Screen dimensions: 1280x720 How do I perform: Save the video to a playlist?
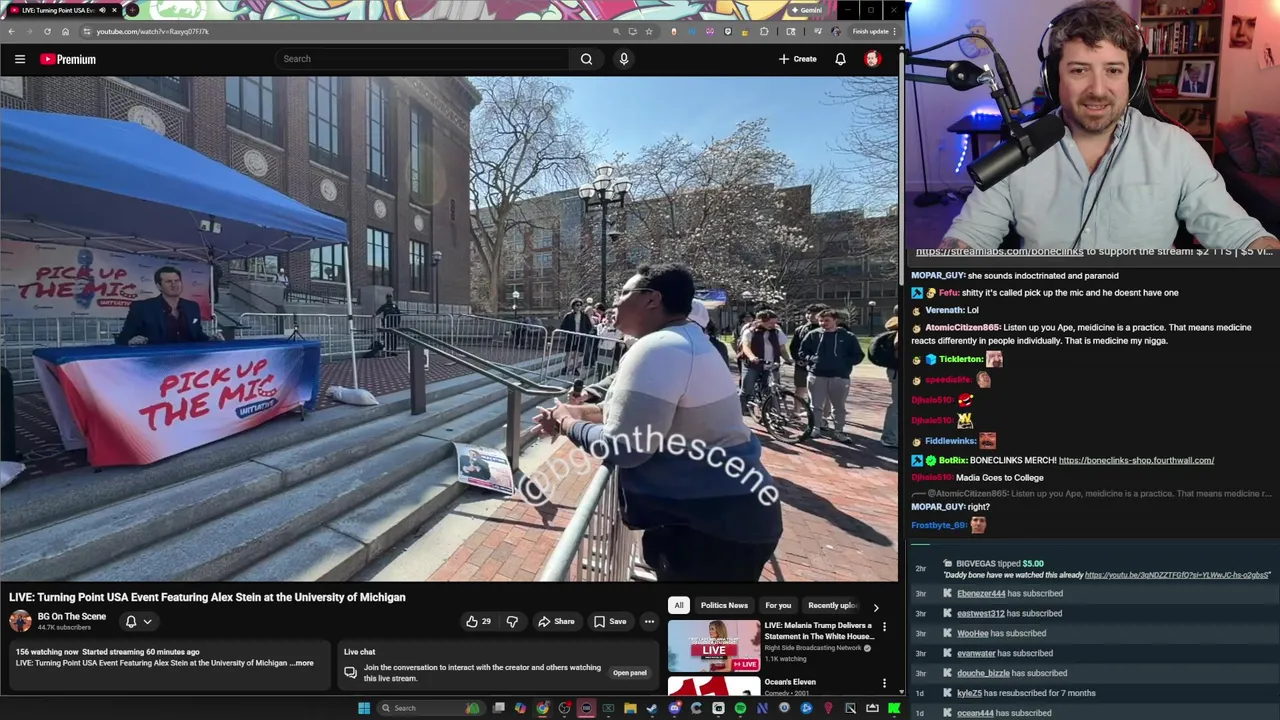(609, 622)
